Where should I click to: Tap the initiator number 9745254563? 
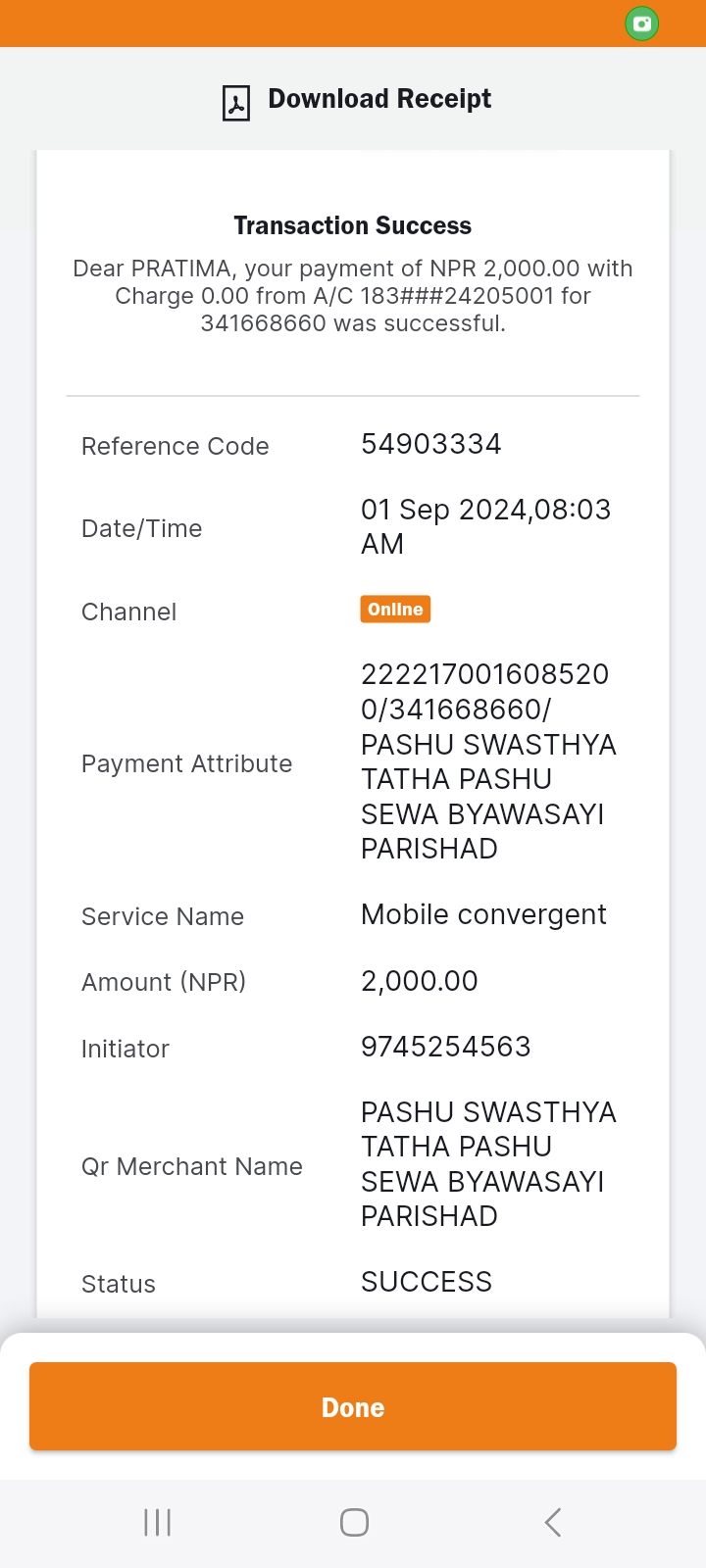point(446,1047)
